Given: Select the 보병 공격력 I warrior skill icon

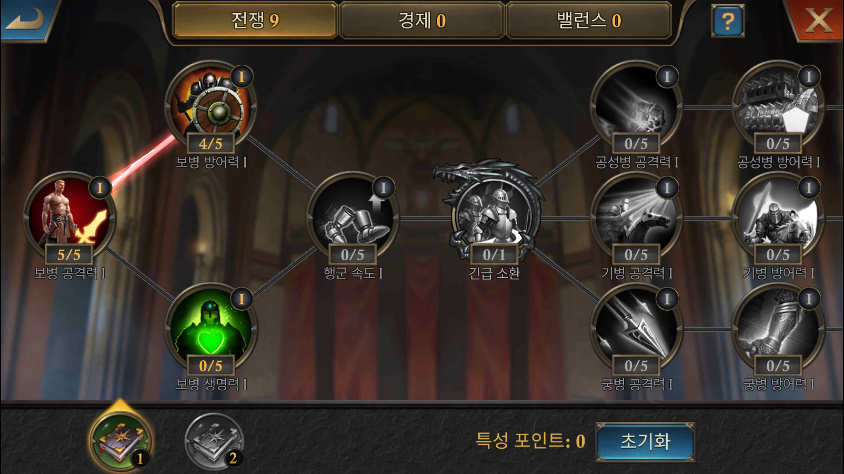Looking at the screenshot, I should point(69,217).
